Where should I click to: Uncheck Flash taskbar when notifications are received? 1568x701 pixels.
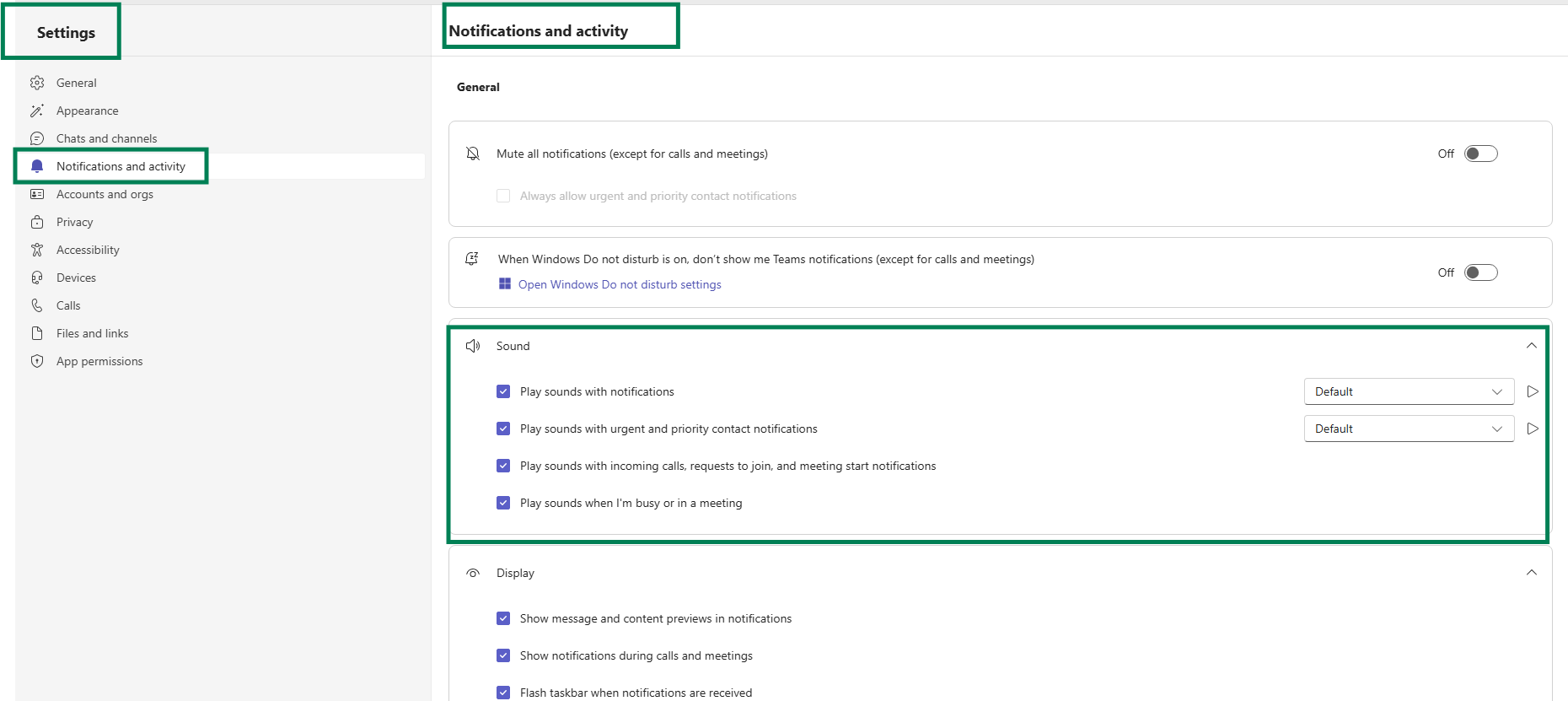(503, 693)
